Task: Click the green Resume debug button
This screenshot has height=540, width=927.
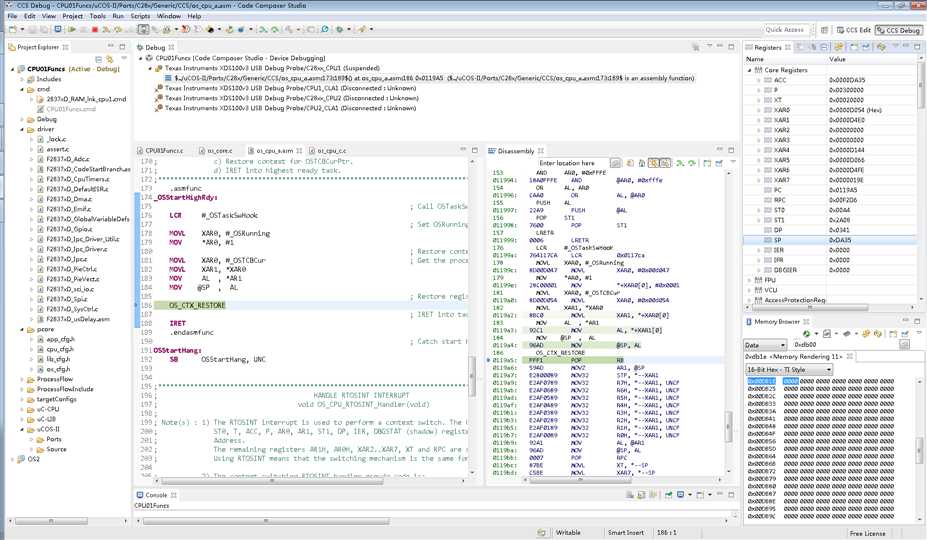Action: [x=72, y=29]
